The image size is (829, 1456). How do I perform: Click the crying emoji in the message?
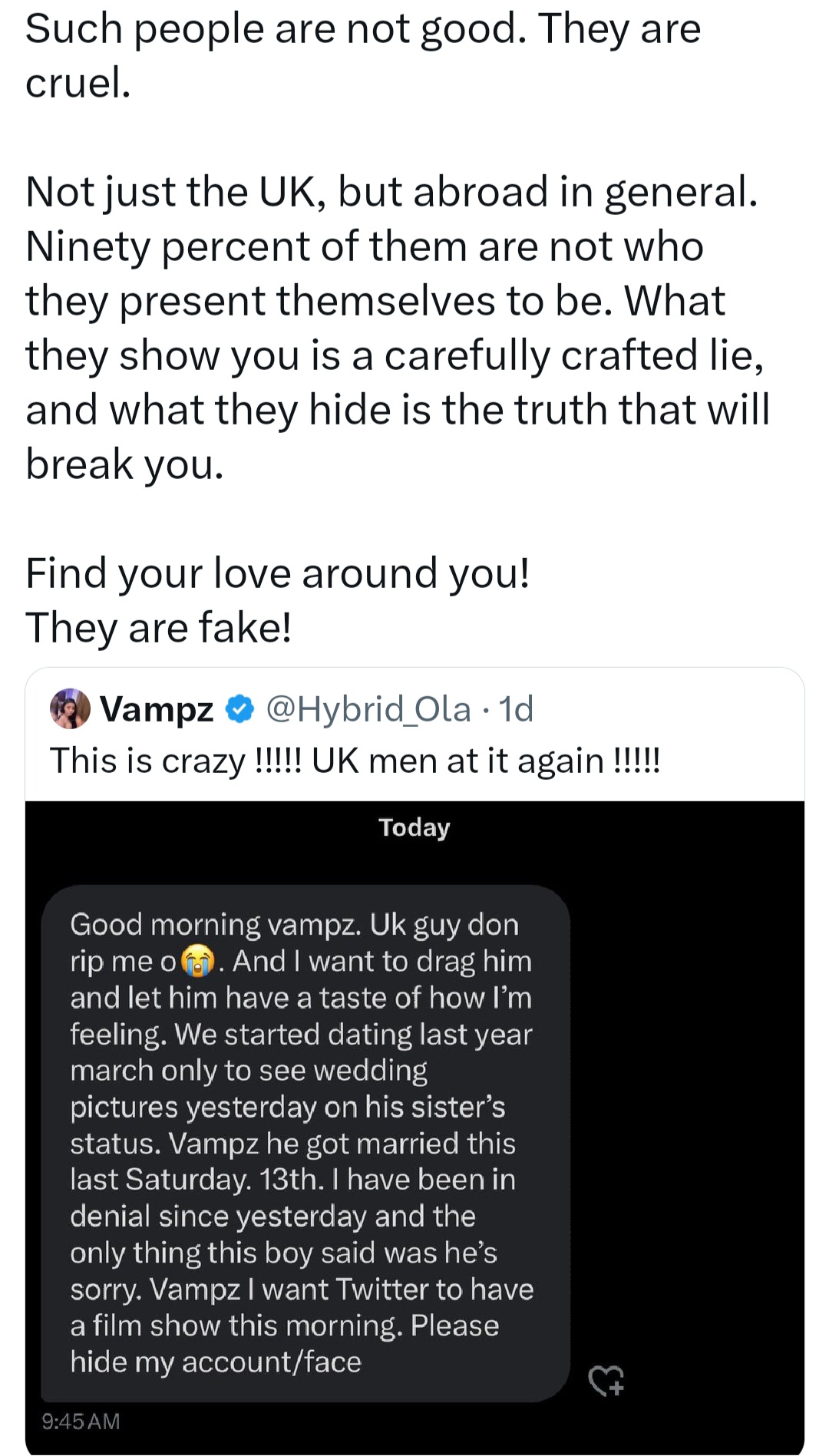197,961
